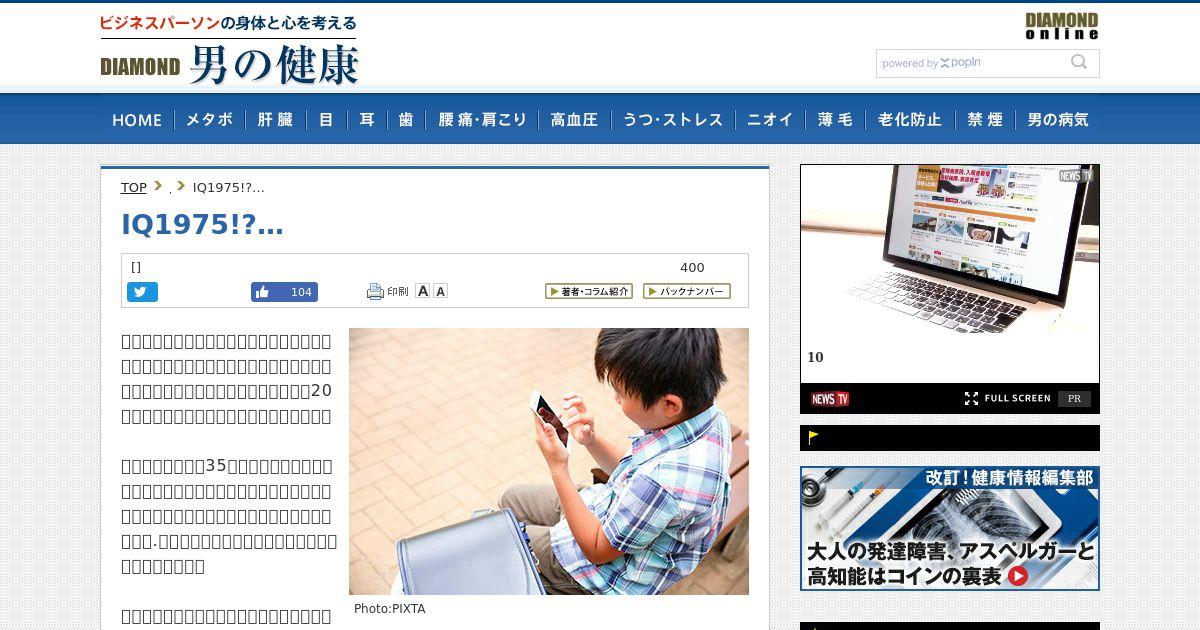
Task: Click the printer icon to print article
Action: tap(375, 292)
